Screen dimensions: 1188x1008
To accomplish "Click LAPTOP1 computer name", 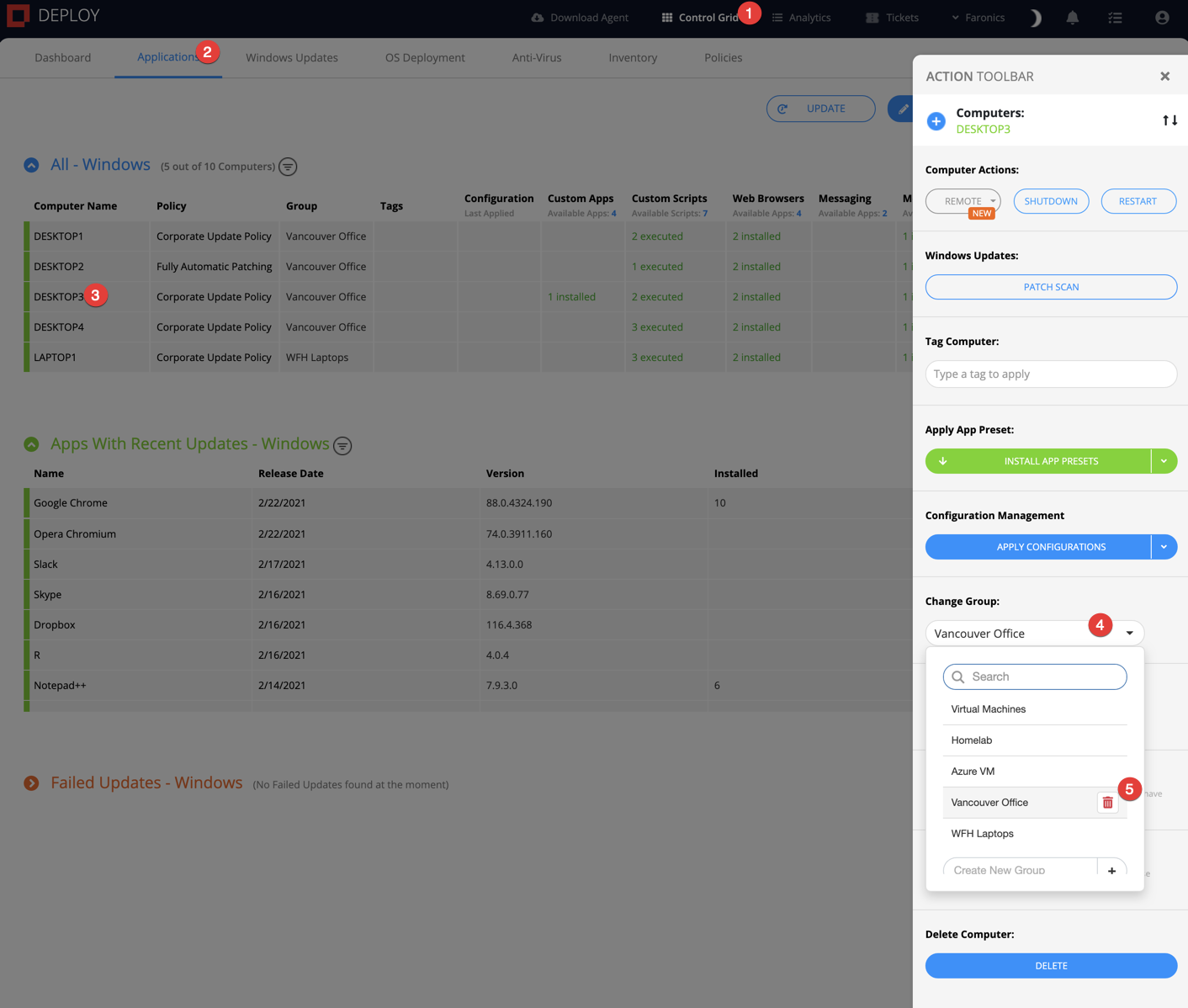I will [55, 358].
